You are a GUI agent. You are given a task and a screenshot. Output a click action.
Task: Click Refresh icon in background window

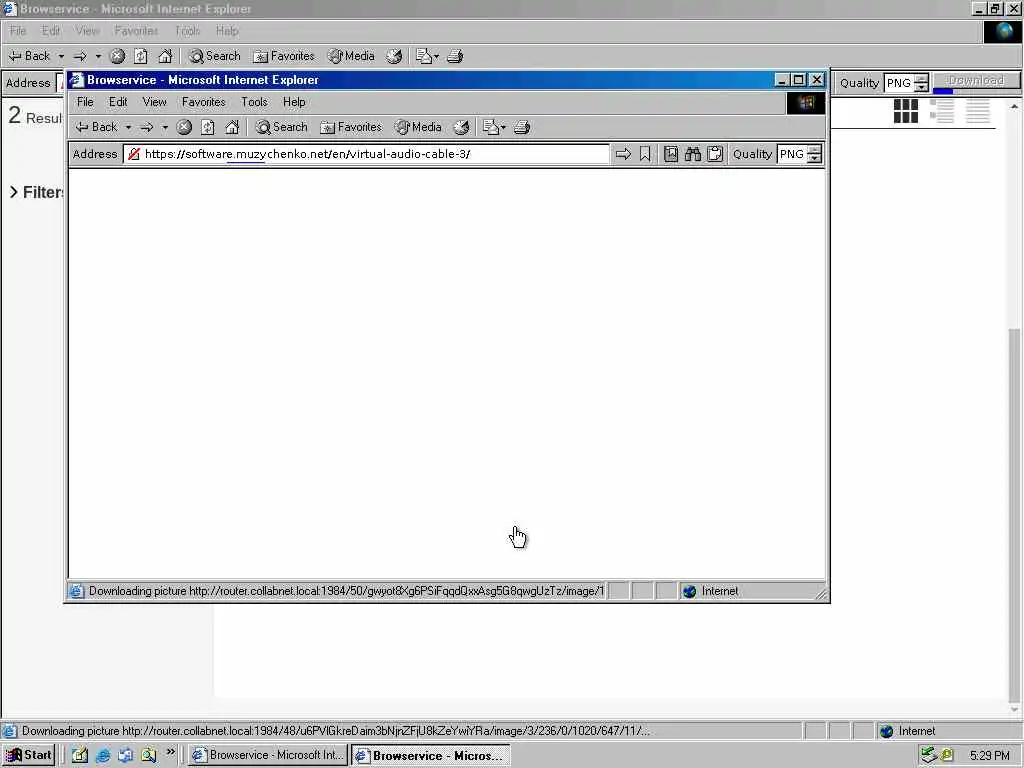[x=141, y=56]
